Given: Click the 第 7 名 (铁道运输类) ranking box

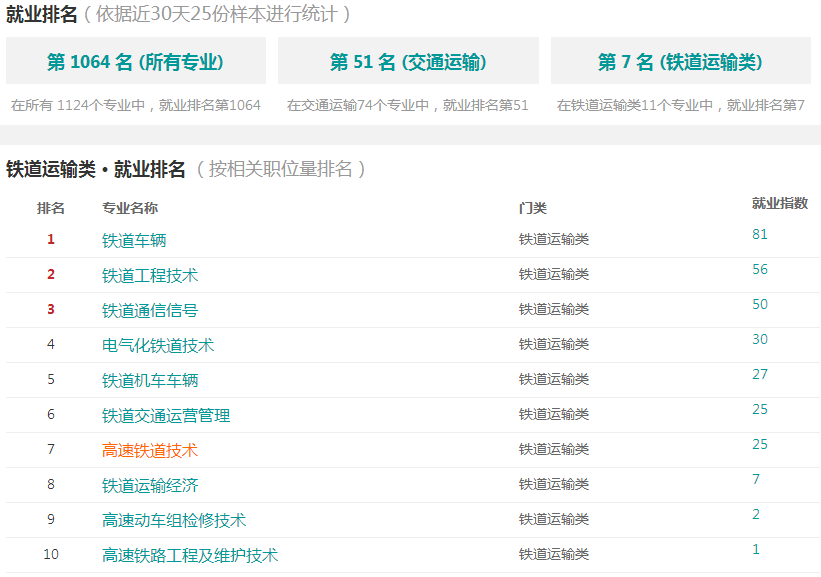Looking at the screenshot, I should click(681, 61).
